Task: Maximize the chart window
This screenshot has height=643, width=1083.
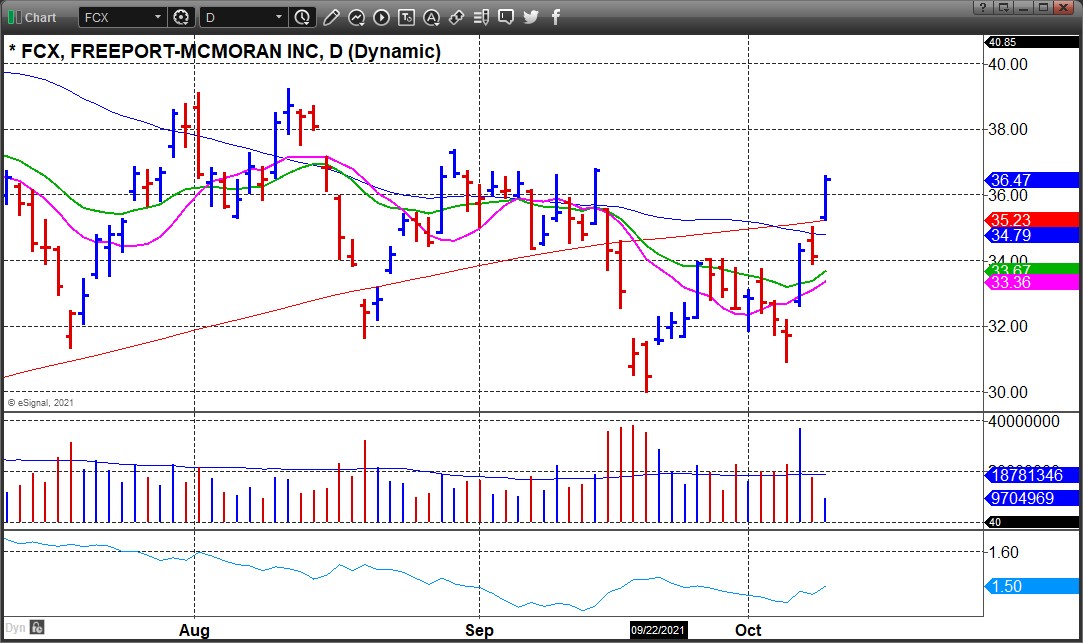Action: 1044,8
